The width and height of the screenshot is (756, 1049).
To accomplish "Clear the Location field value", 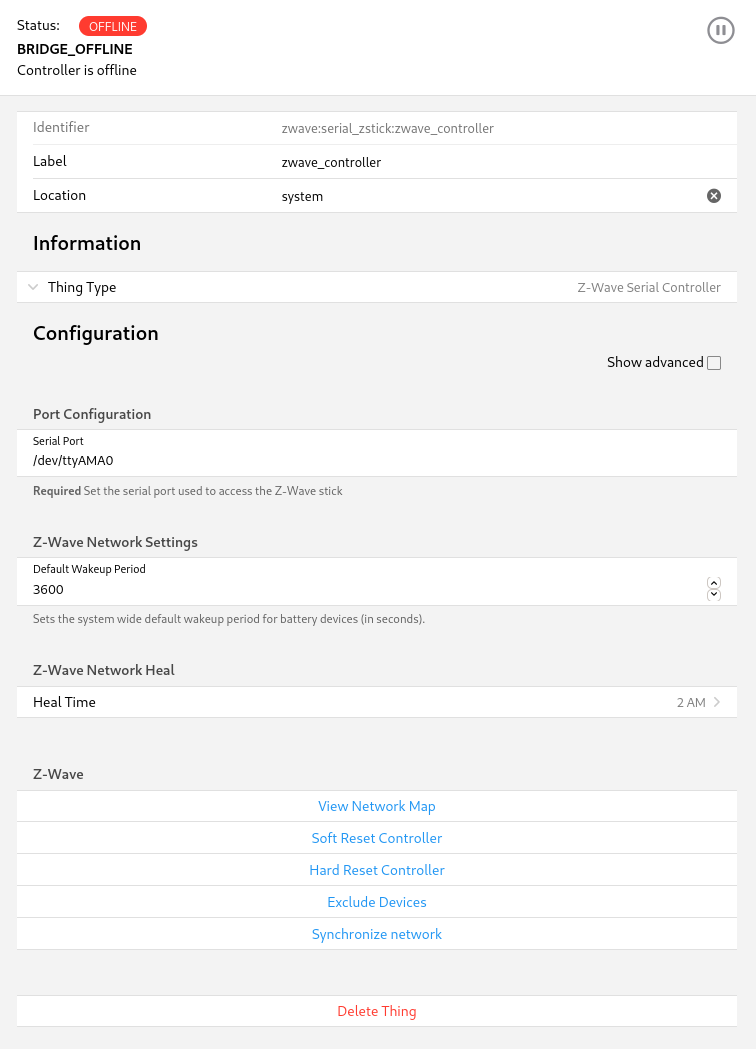I will click(714, 196).
